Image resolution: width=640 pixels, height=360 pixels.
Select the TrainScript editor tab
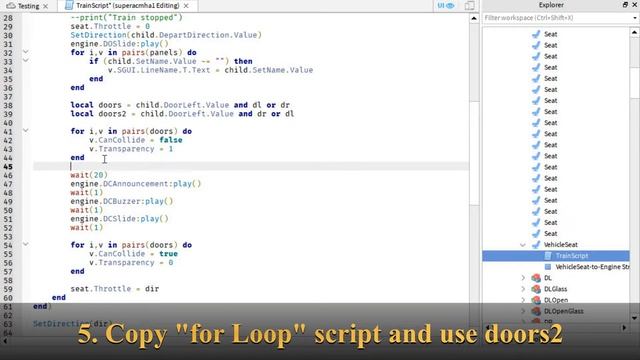pyautogui.click(x=127, y=6)
